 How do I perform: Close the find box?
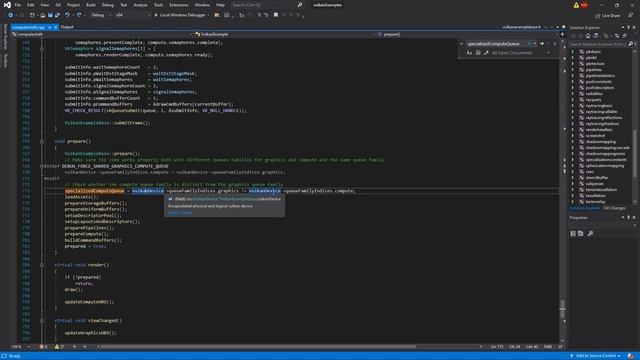coord(554,44)
